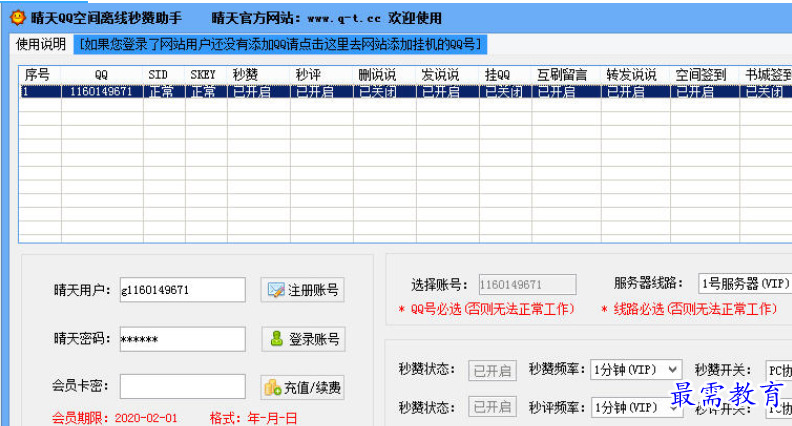Screen dimensions: 792x426
Task: Click the 充值/续费 button
Action: (x=303, y=388)
